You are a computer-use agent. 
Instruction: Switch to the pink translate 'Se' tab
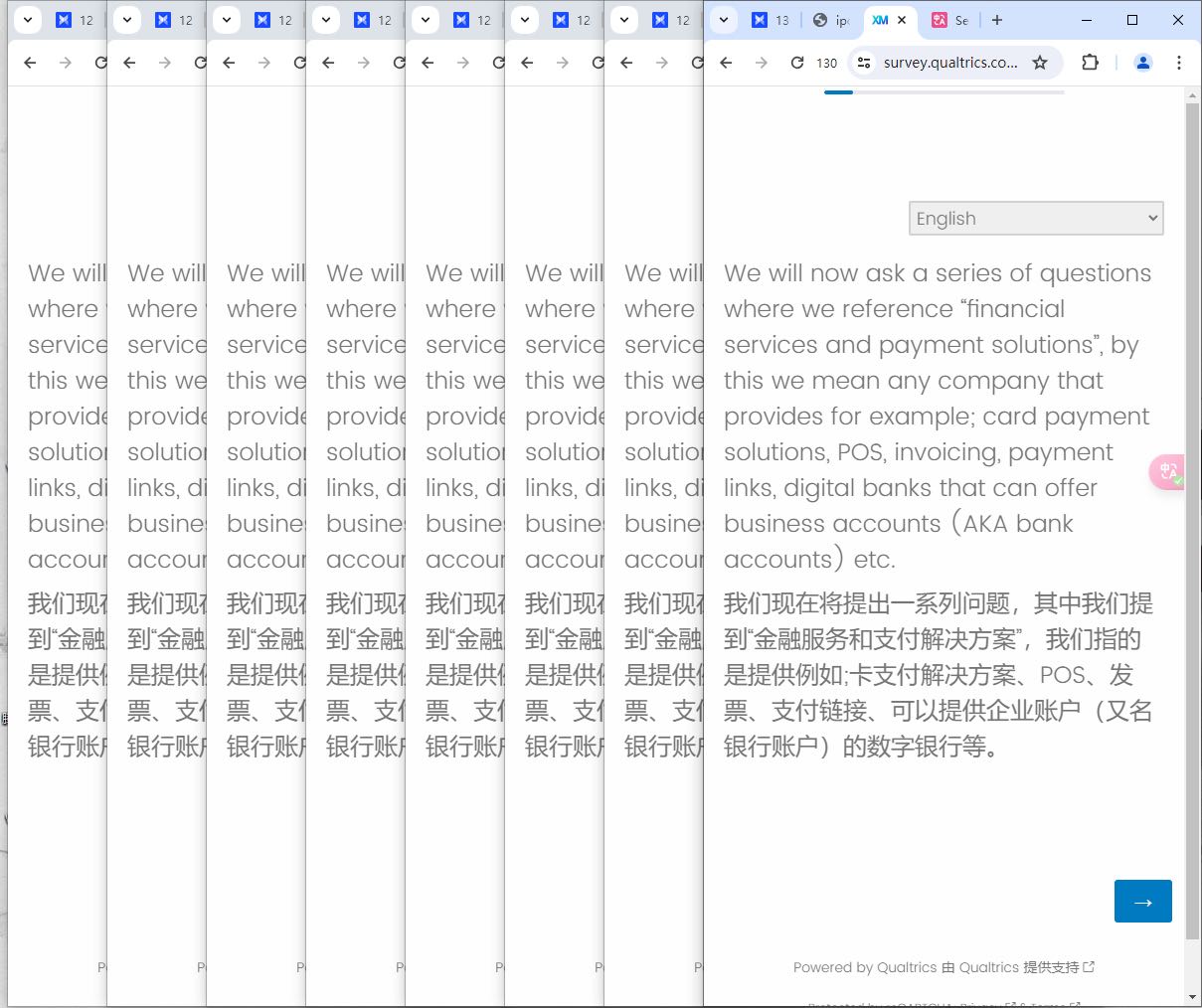(950, 20)
